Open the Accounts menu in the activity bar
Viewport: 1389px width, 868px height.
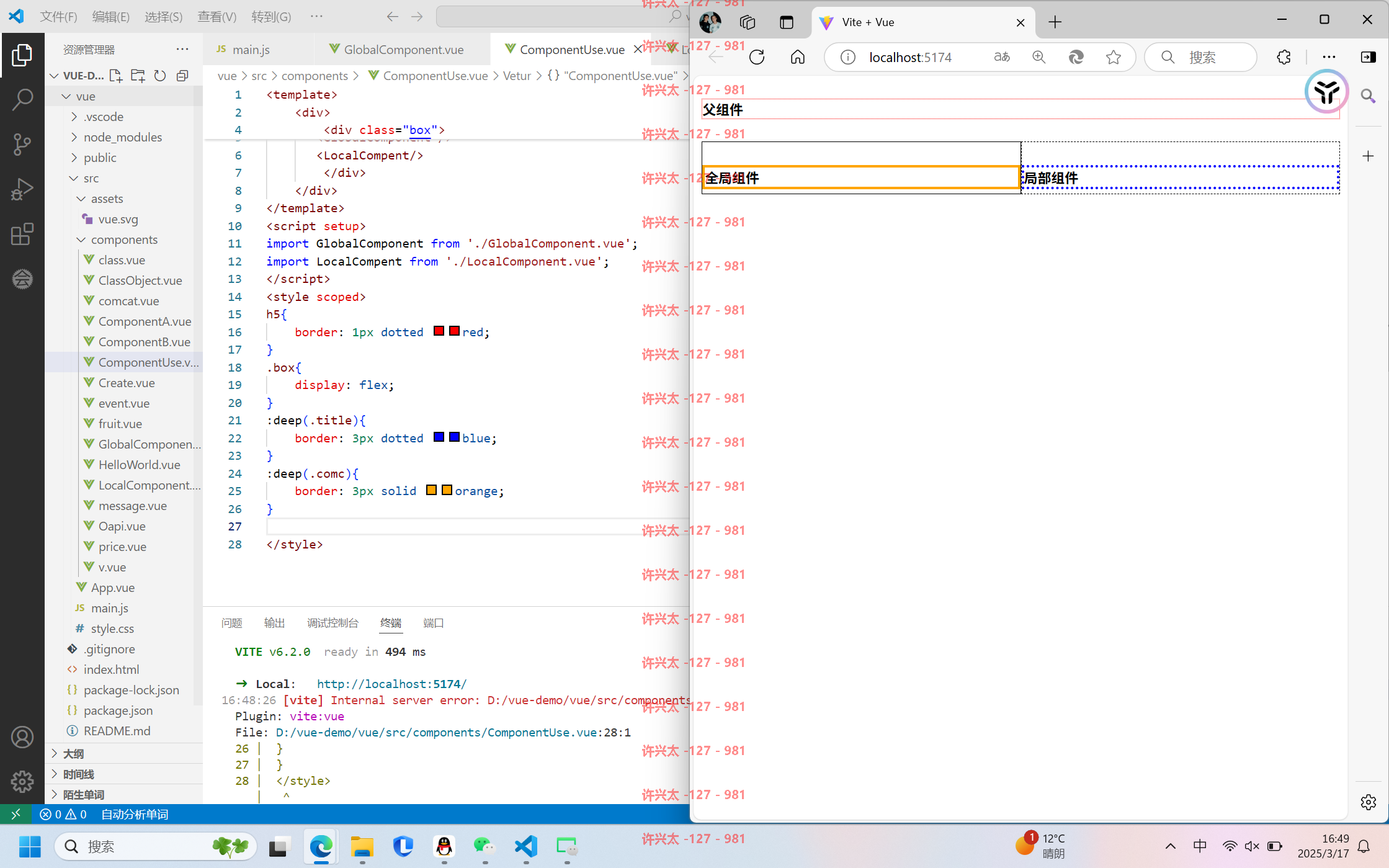point(22,737)
